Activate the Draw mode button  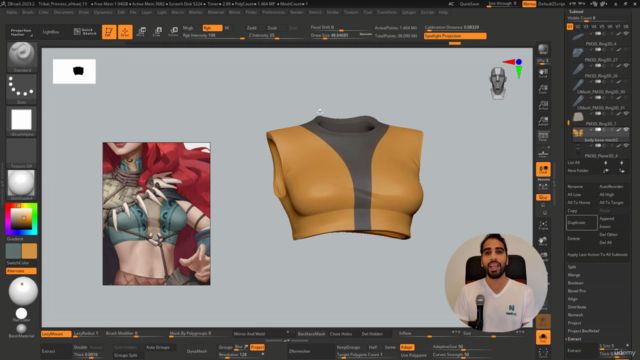(x=125, y=32)
